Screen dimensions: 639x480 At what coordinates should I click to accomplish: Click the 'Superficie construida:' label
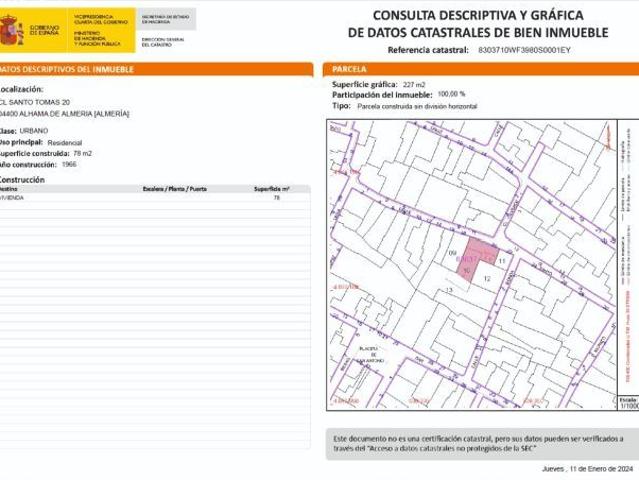[34, 154]
